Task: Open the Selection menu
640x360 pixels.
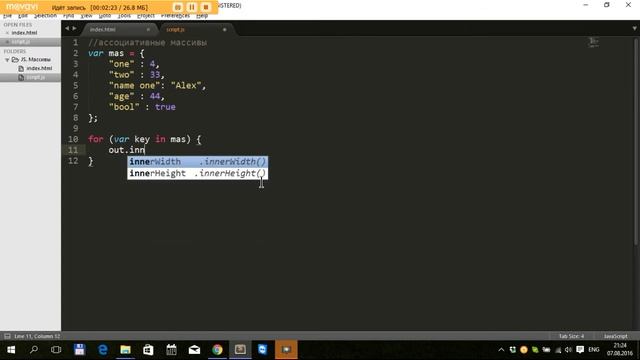Action: coord(45,16)
